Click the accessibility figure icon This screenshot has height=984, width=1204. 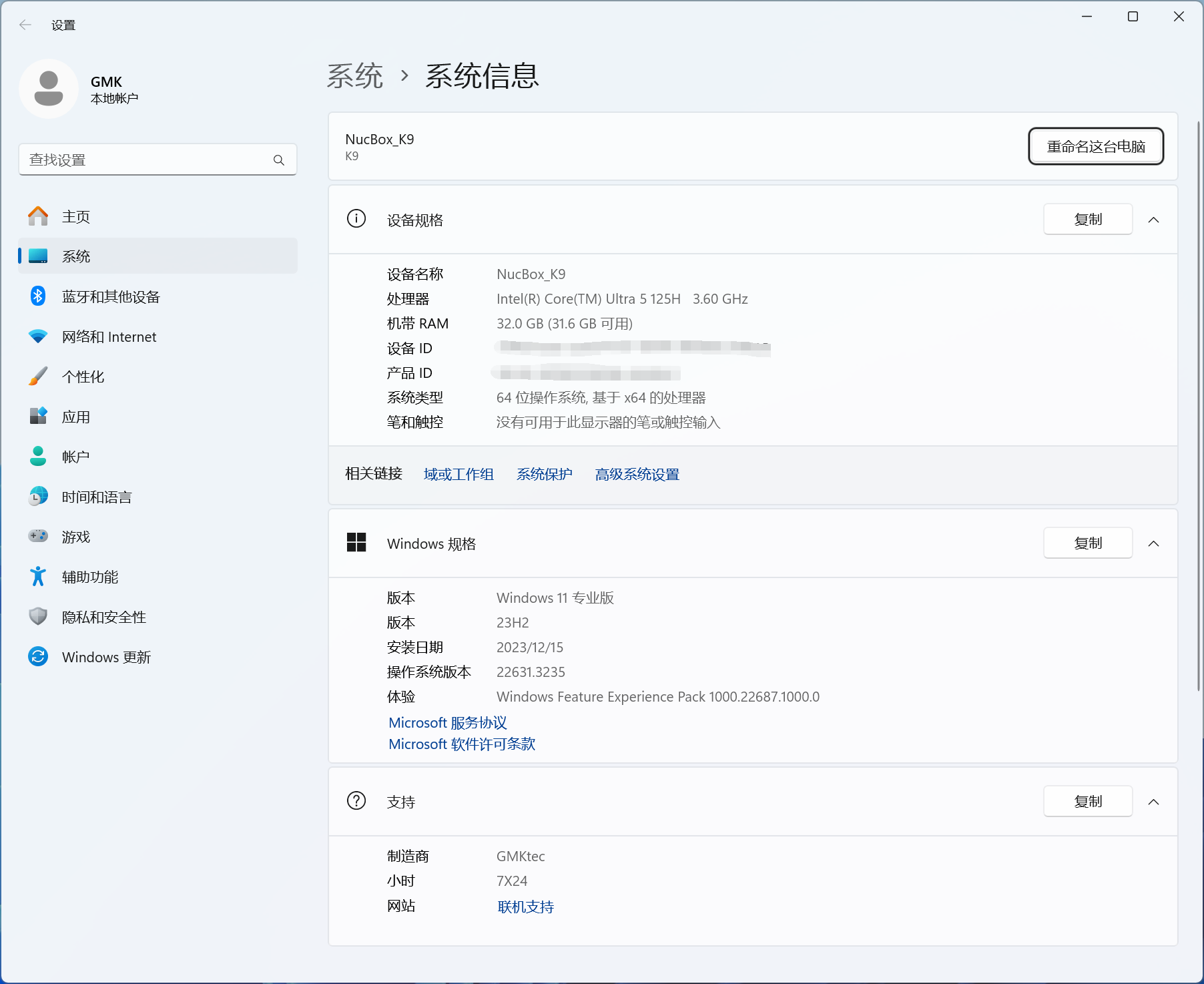[x=38, y=576]
